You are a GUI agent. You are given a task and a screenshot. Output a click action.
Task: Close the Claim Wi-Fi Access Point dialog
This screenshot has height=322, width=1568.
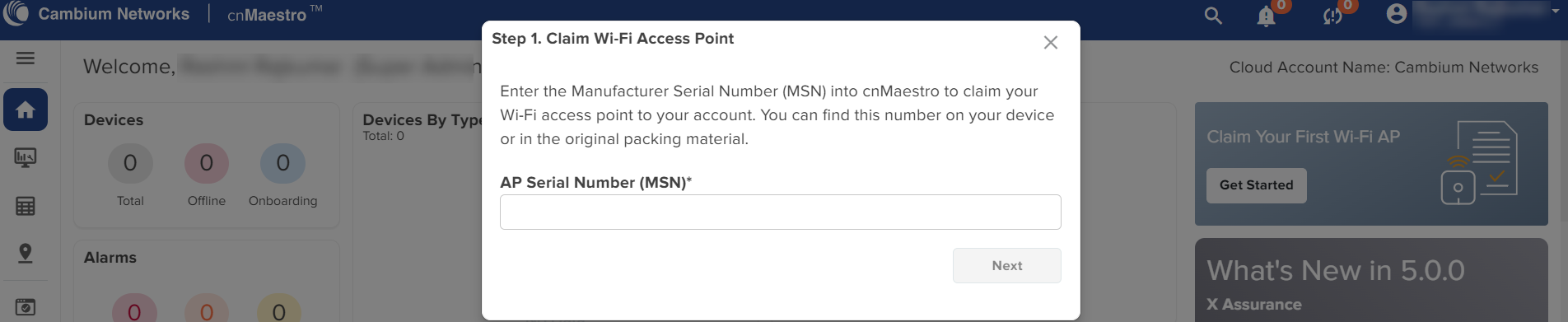coord(1050,42)
